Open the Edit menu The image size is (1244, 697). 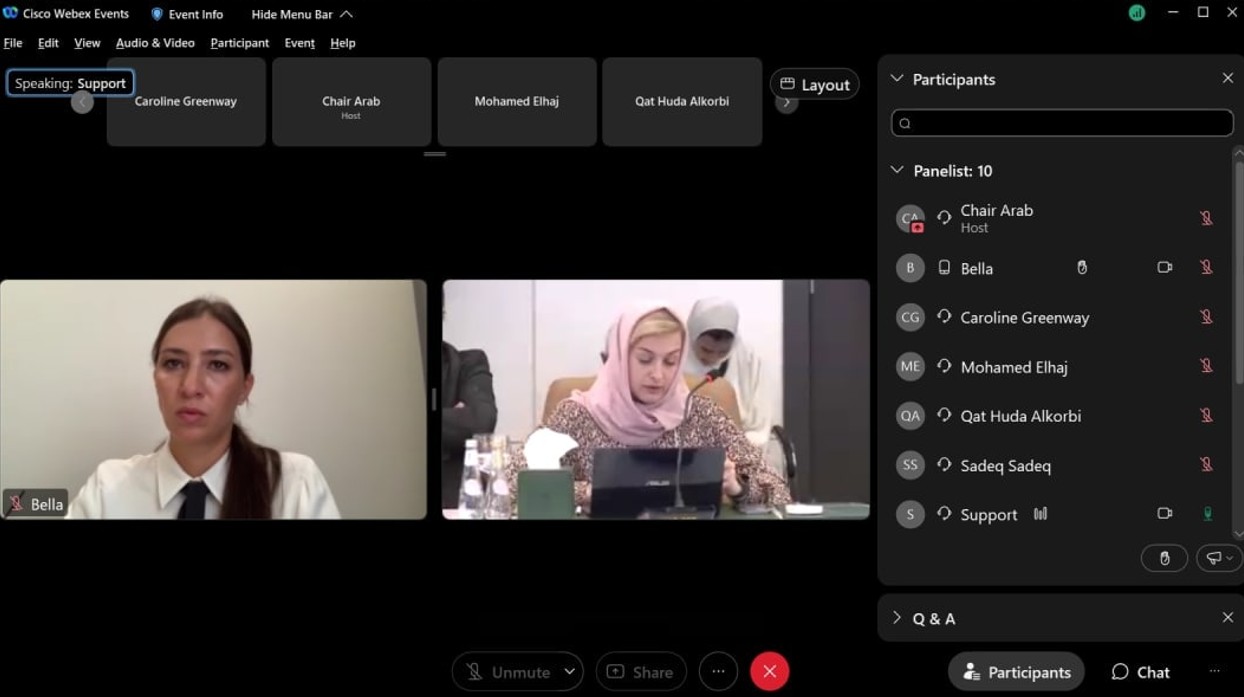pyautogui.click(x=48, y=43)
